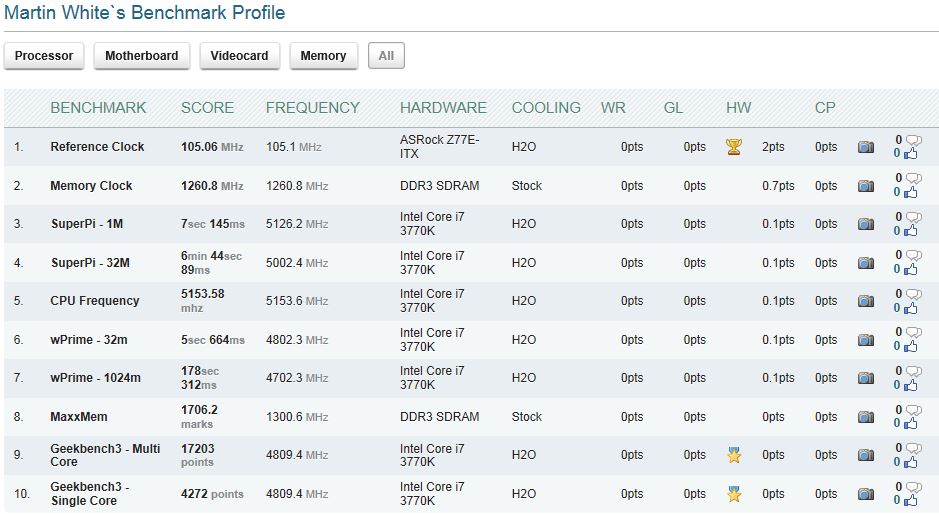
Task: Open camera icon for Geekbench3 - Single Core
Action: [866, 494]
